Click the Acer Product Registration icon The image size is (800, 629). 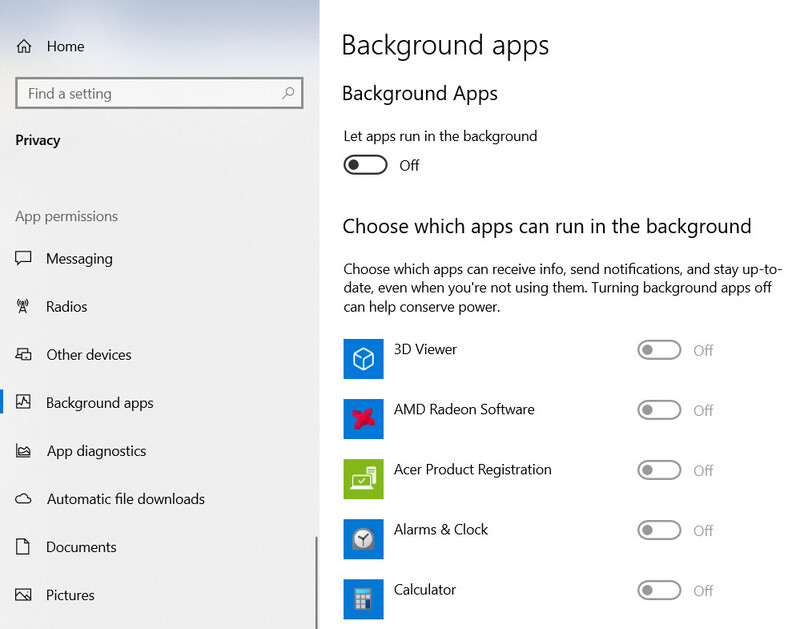(363, 479)
